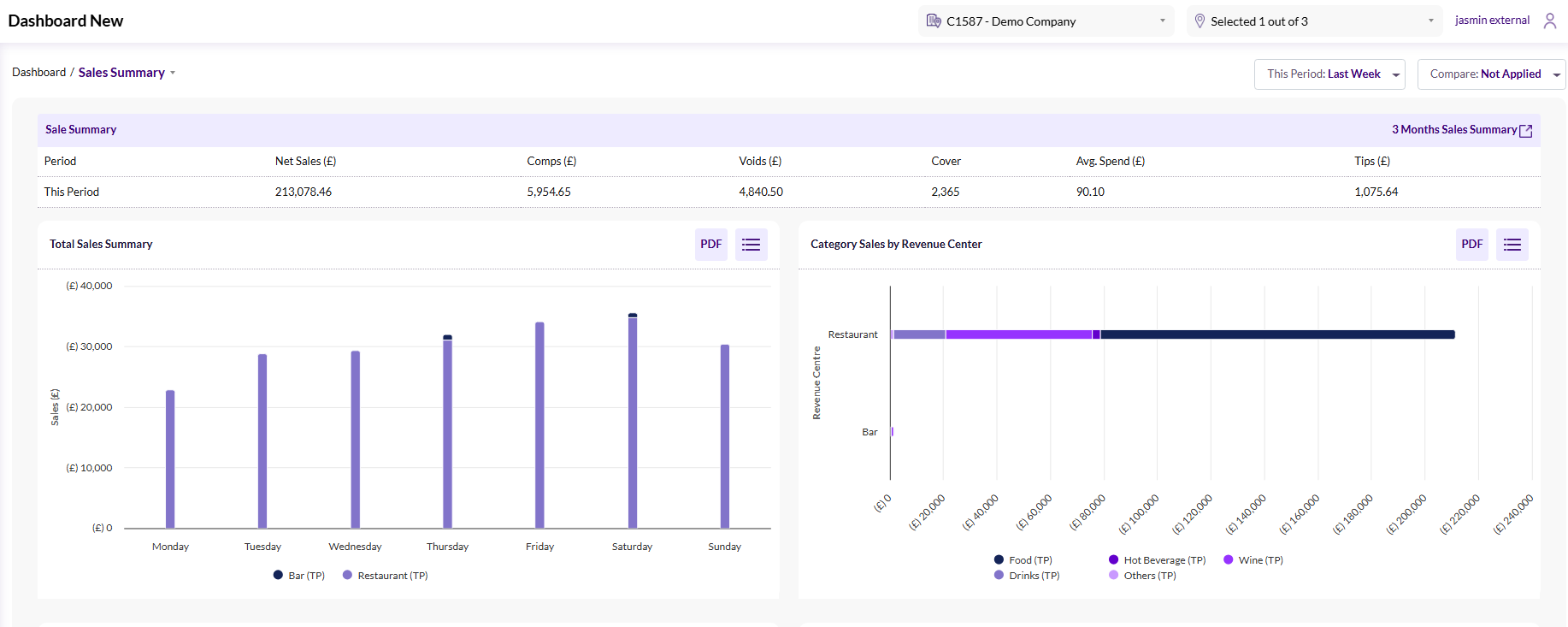Image resolution: width=1568 pixels, height=627 pixels.
Task: Open the 3 Months Sales Summary external link icon
Action: pos(1525,131)
